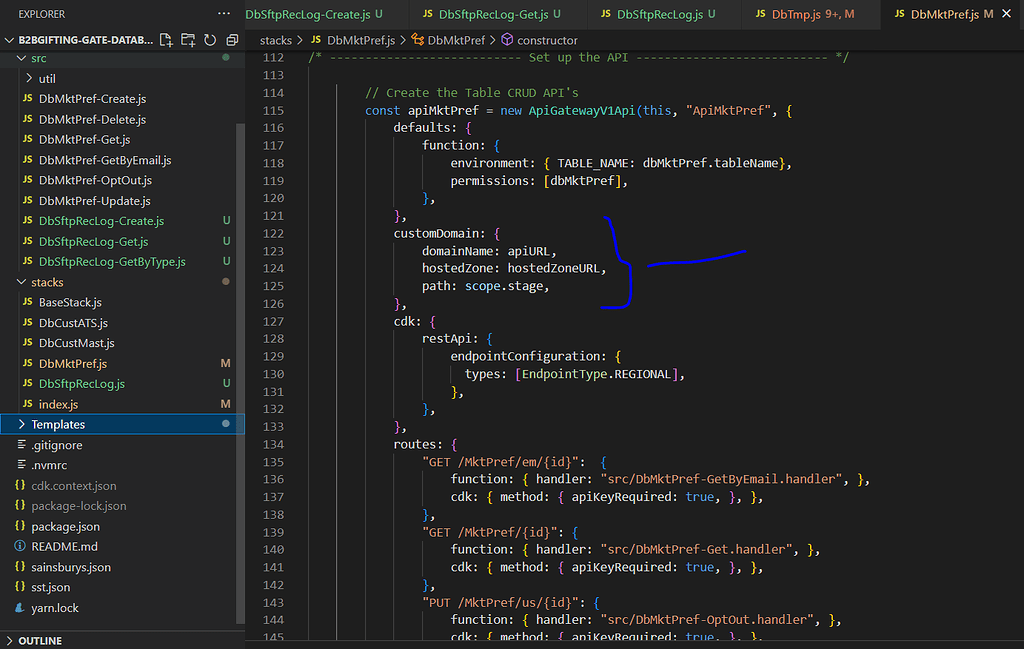Image resolution: width=1024 pixels, height=649 pixels.
Task: Open the DbSftpRecLog-Get.js tab
Action: point(486,14)
